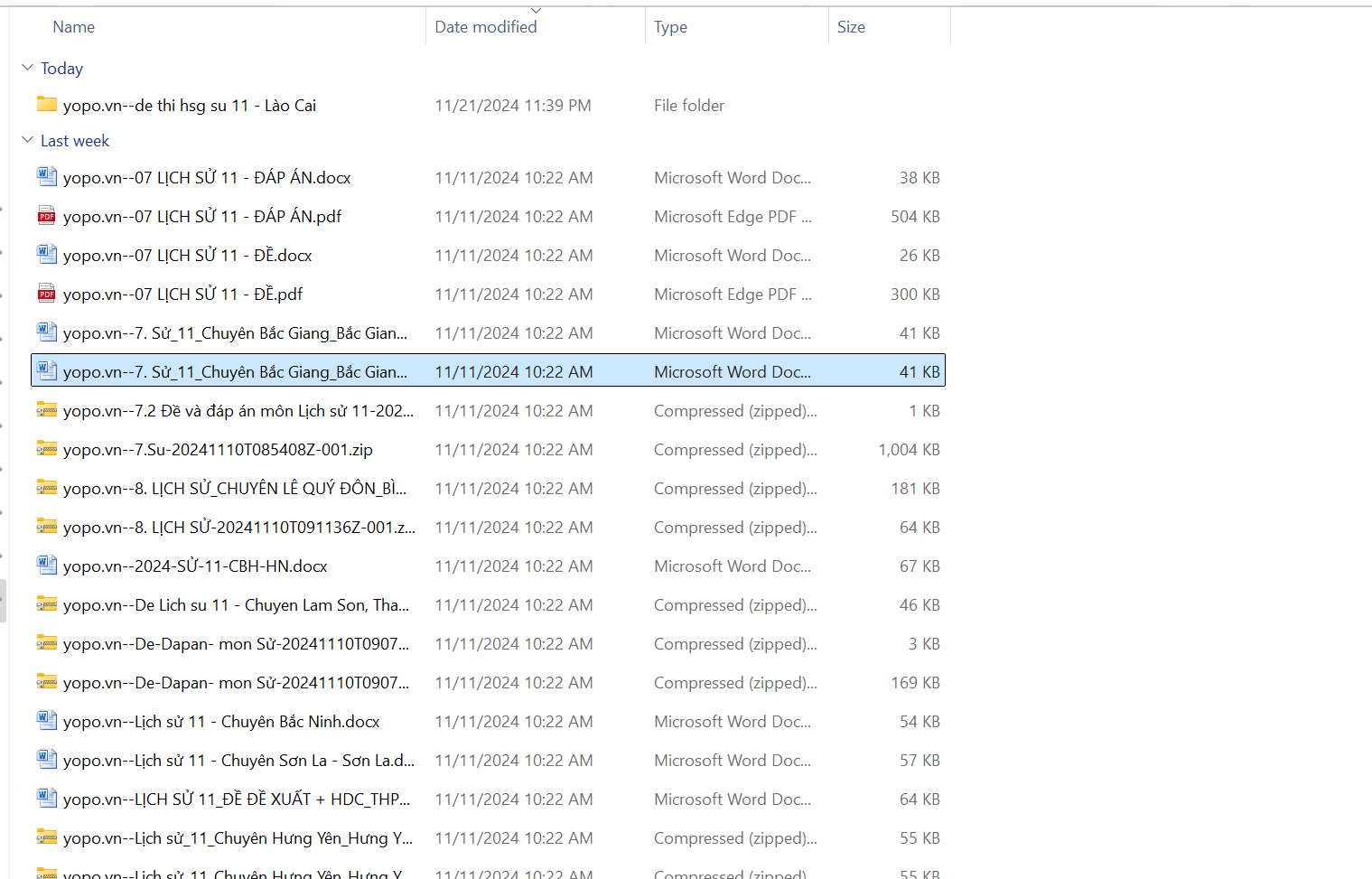Viewport: 1372px width, 879px height.
Task: Select folder yopo.vn--de thi hsg su 11 - Lào Cai
Action: click(x=190, y=106)
